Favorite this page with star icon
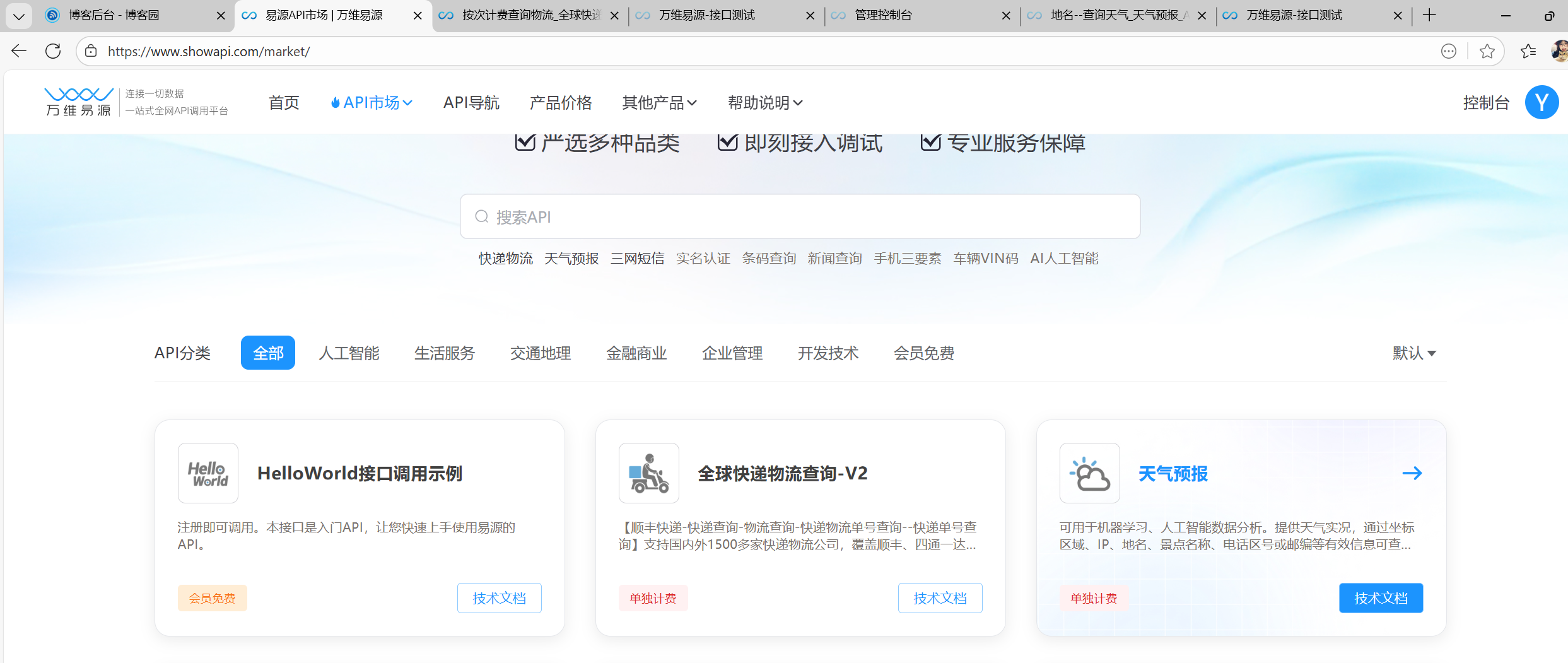The height and width of the screenshot is (663, 1568). click(1487, 51)
